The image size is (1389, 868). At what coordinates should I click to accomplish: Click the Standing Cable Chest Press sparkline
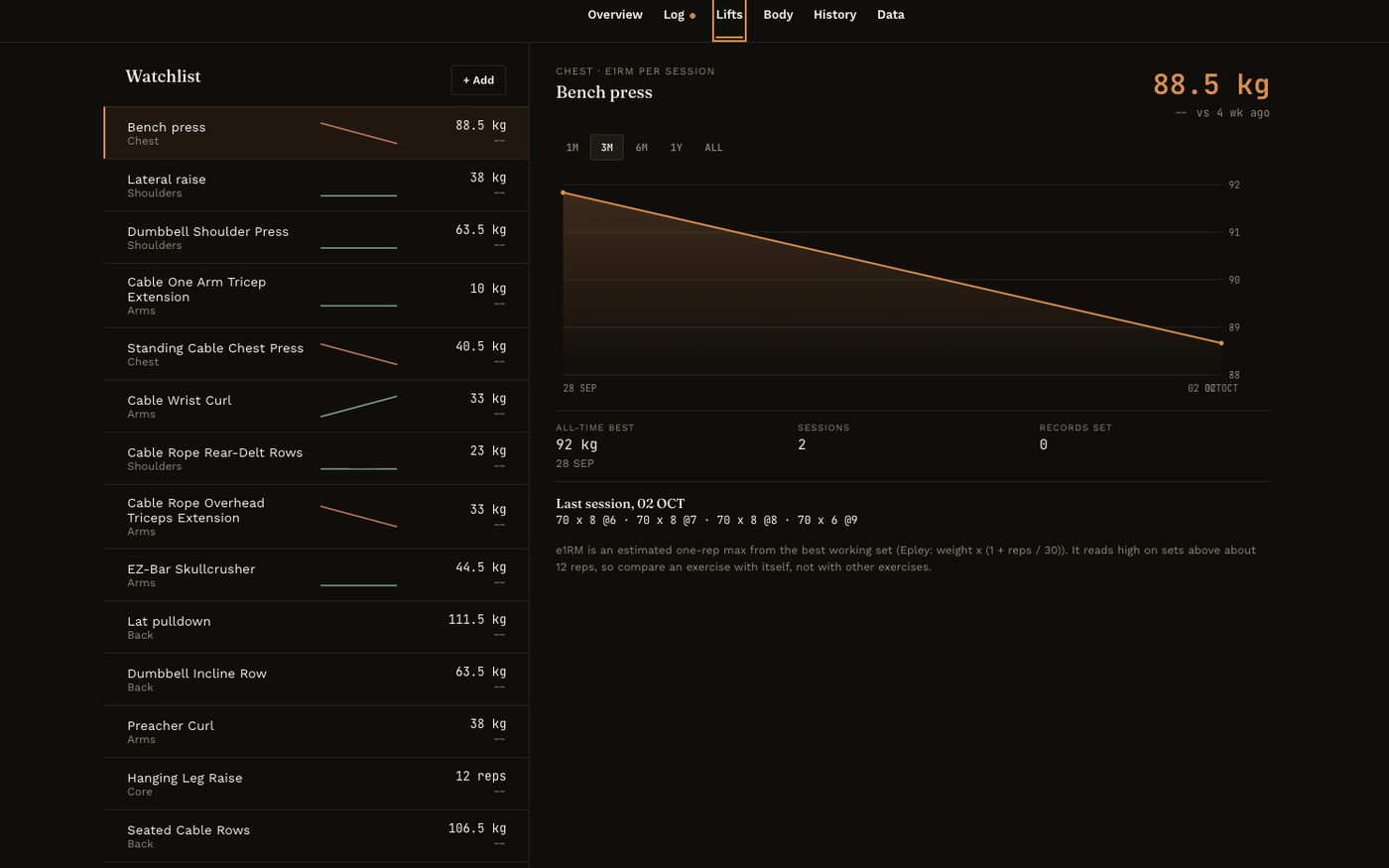[358, 354]
